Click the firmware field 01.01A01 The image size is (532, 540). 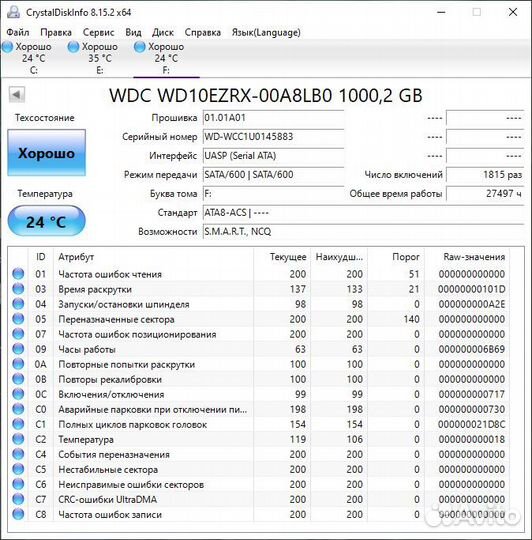(273, 118)
